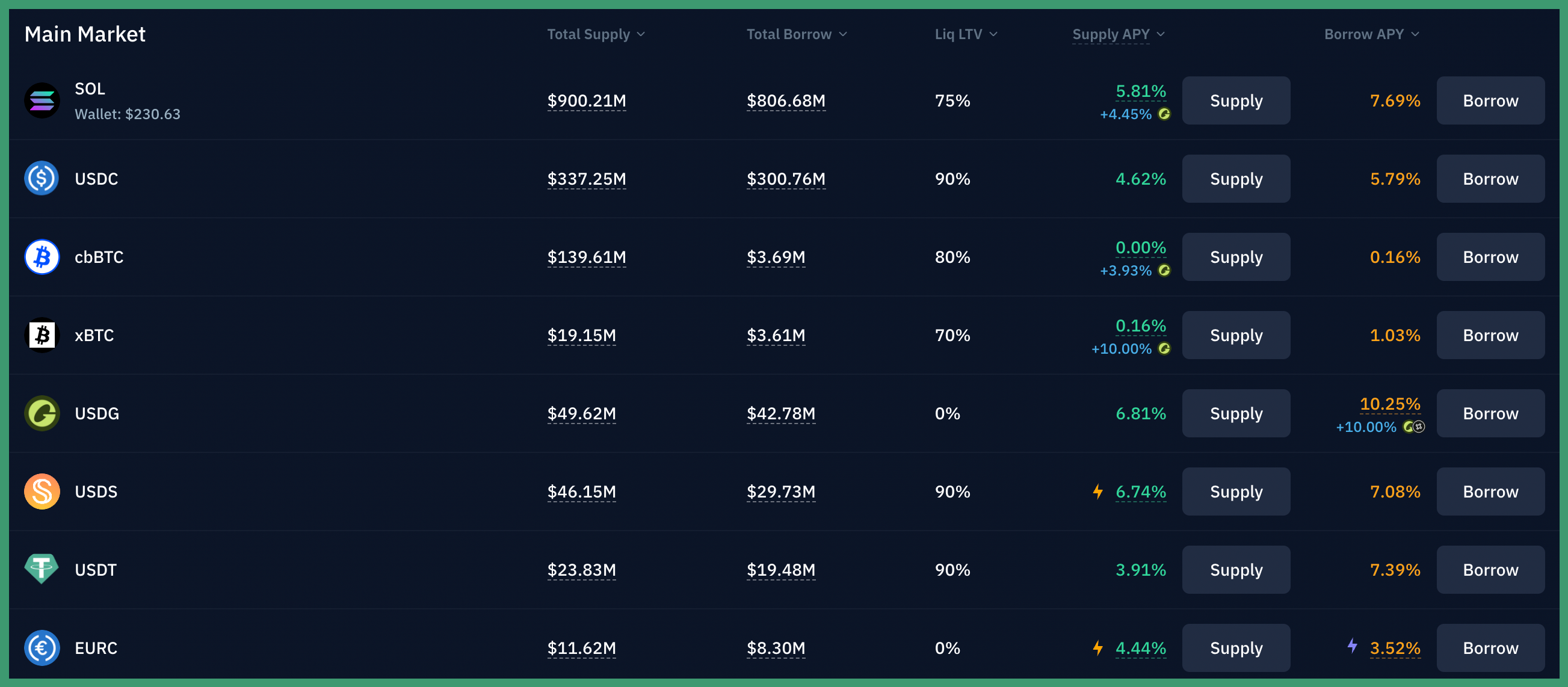Click the EURC euro coin icon
The image size is (1568, 687).
click(42, 647)
